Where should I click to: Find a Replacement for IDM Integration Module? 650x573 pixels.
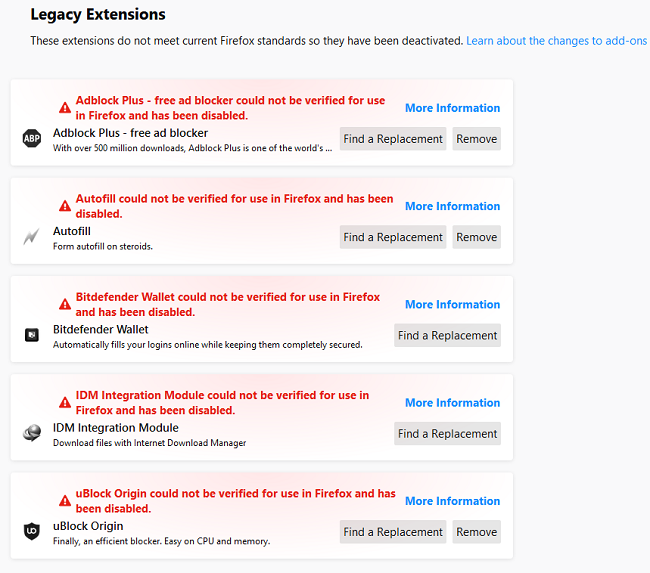tap(447, 434)
